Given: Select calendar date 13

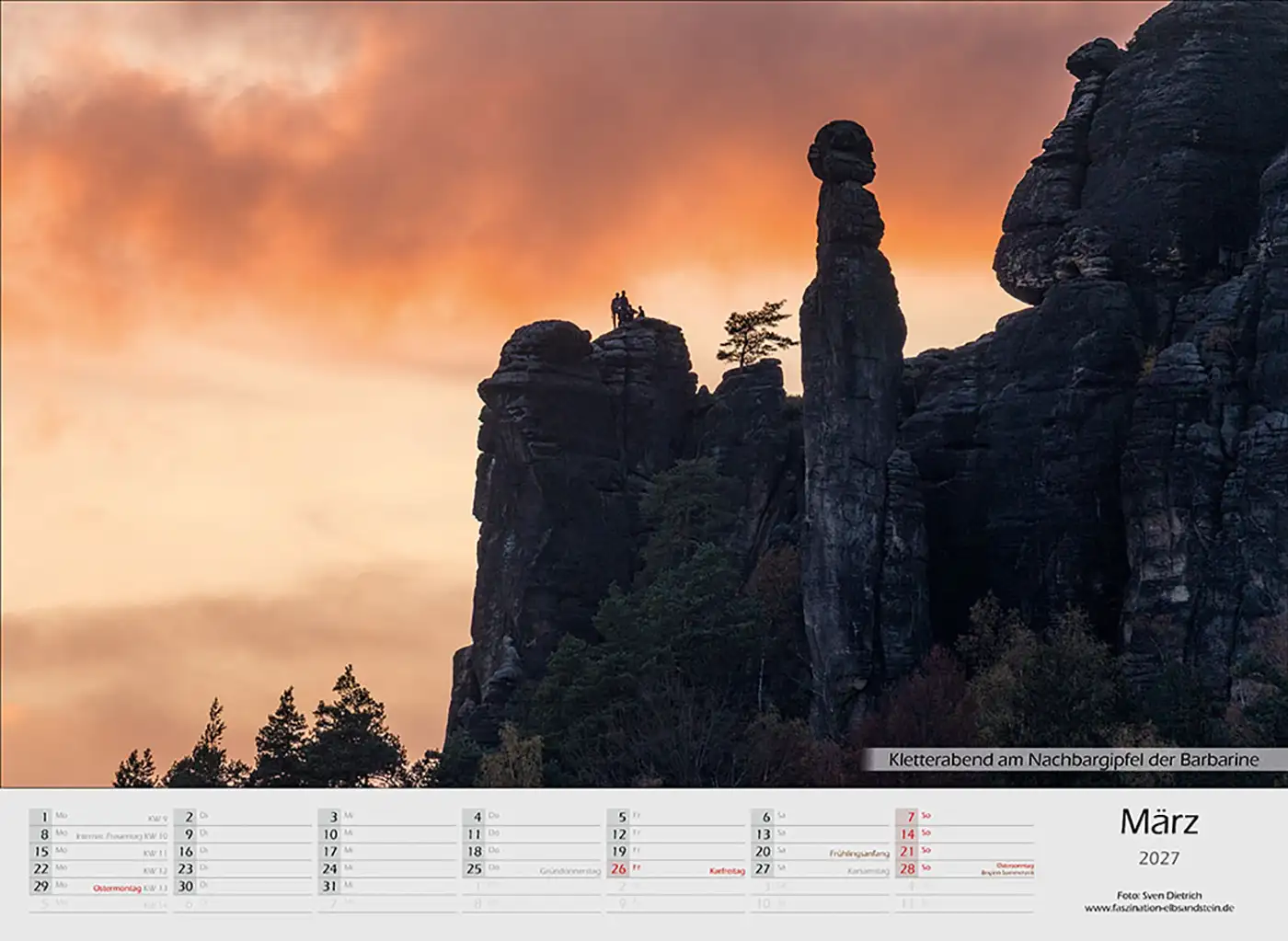Looking at the screenshot, I should (764, 834).
